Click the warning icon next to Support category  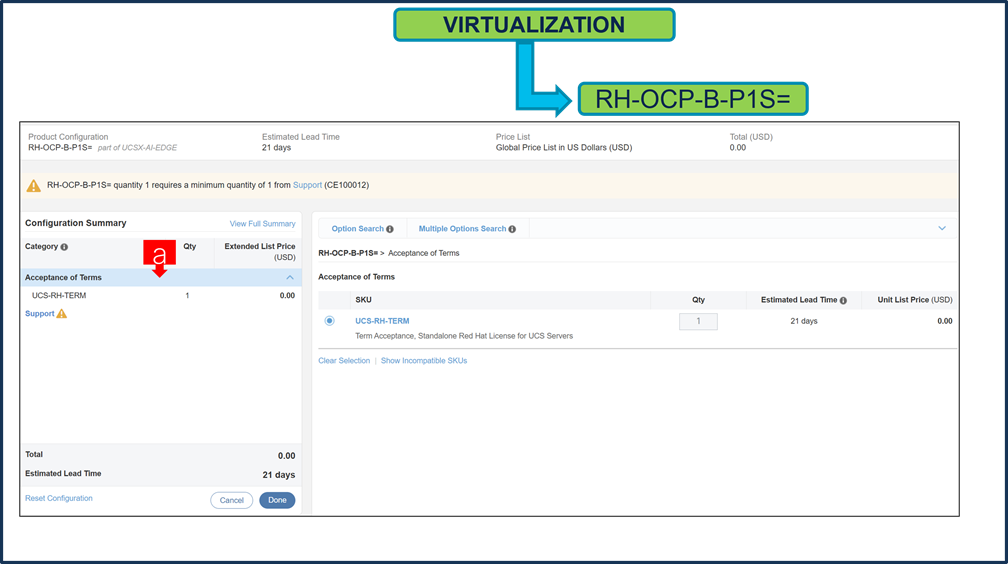62,314
